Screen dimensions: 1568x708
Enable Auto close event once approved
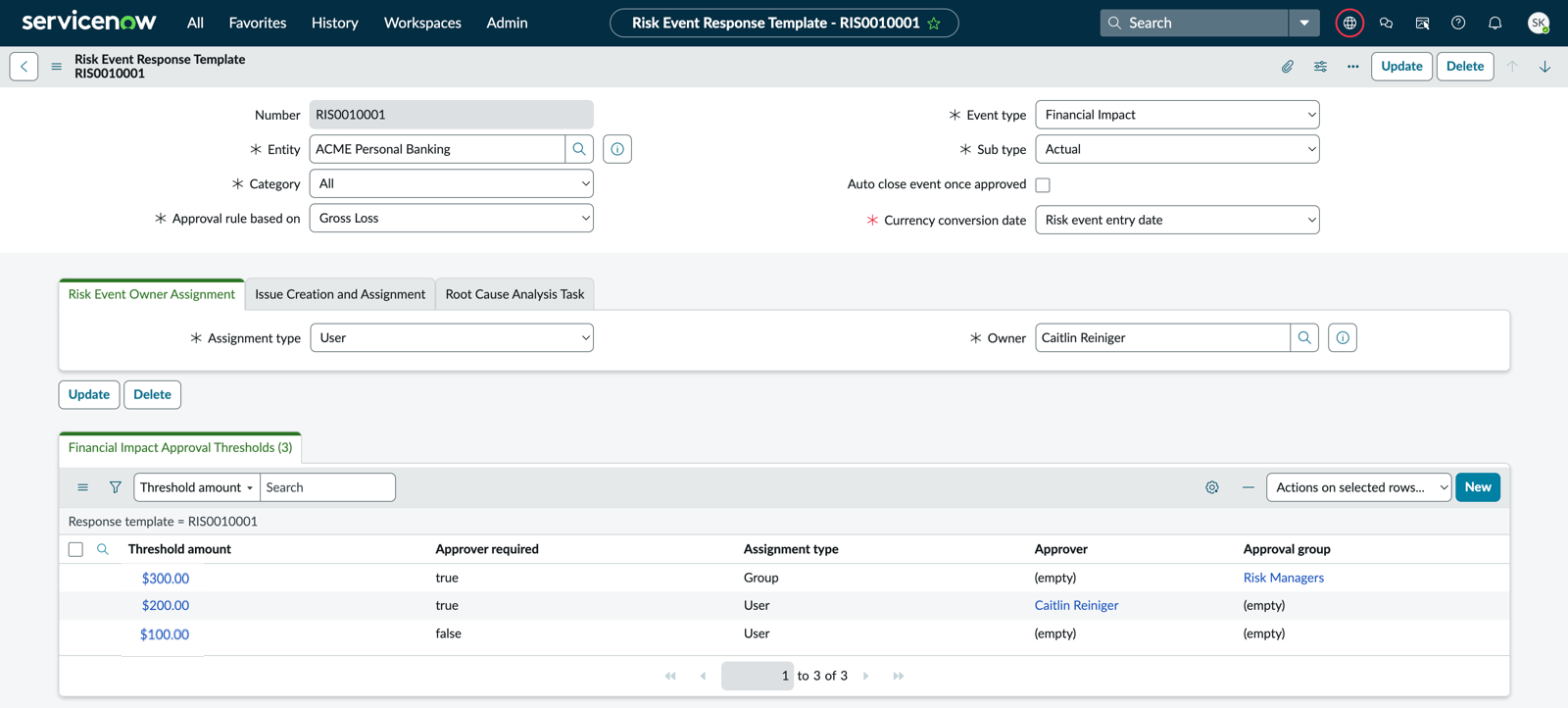click(1043, 184)
